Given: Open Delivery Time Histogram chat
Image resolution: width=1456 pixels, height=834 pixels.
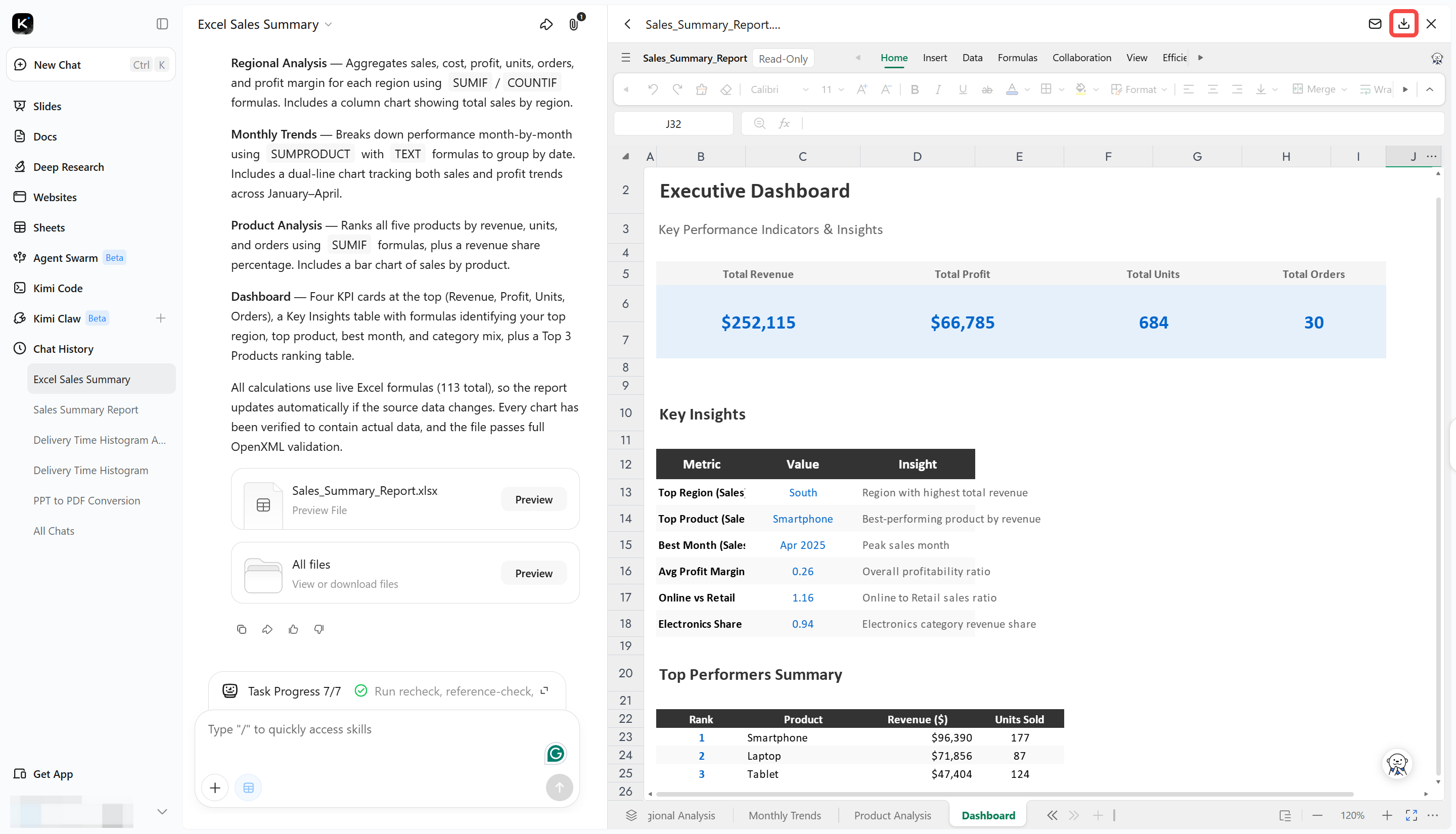Looking at the screenshot, I should [x=90, y=470].
